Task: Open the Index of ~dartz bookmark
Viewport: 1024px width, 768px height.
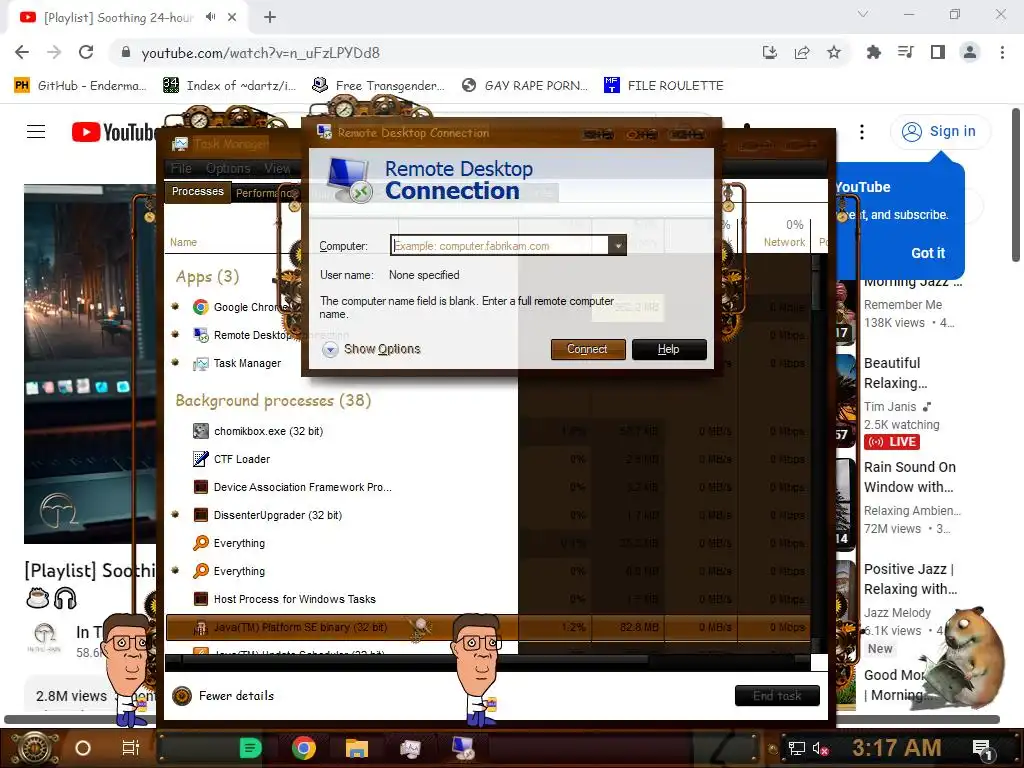Action: coord(229,86)
